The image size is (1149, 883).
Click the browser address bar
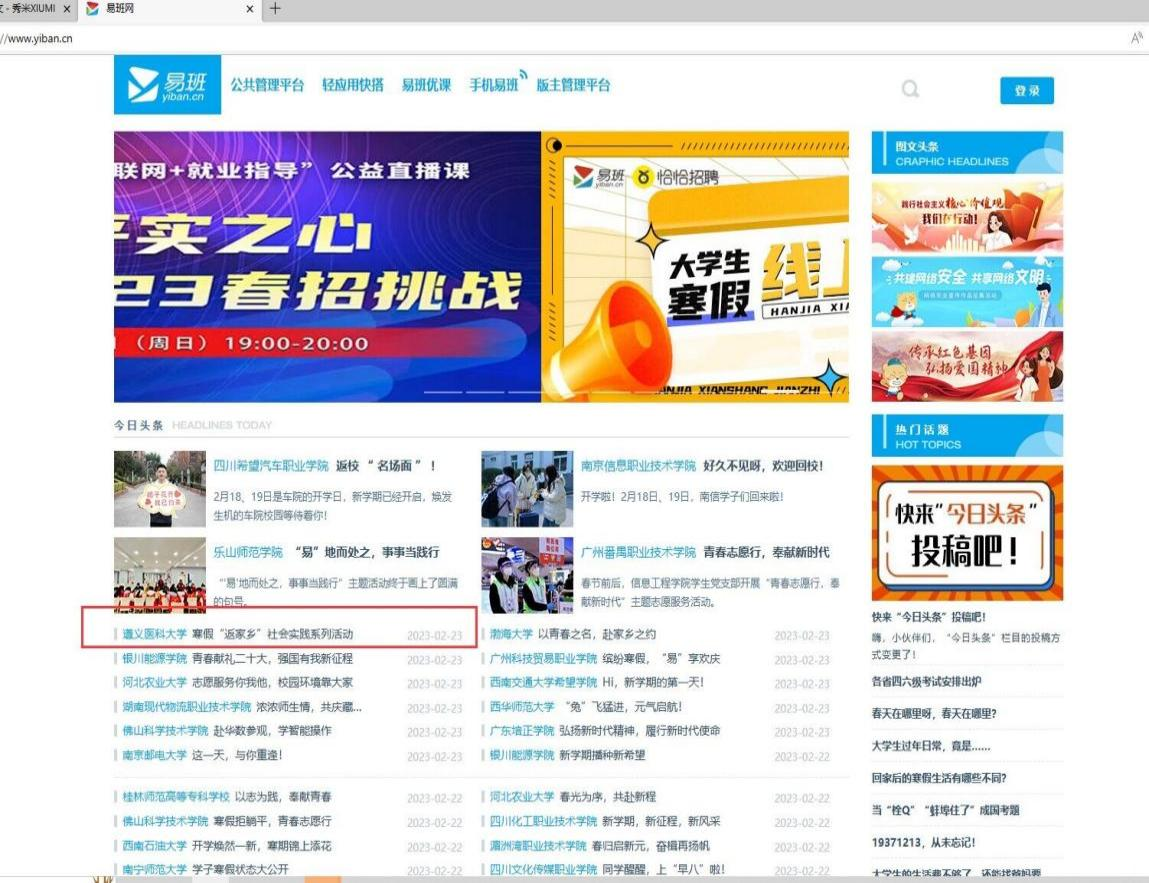pyautogui.click(x=500, y=38)
